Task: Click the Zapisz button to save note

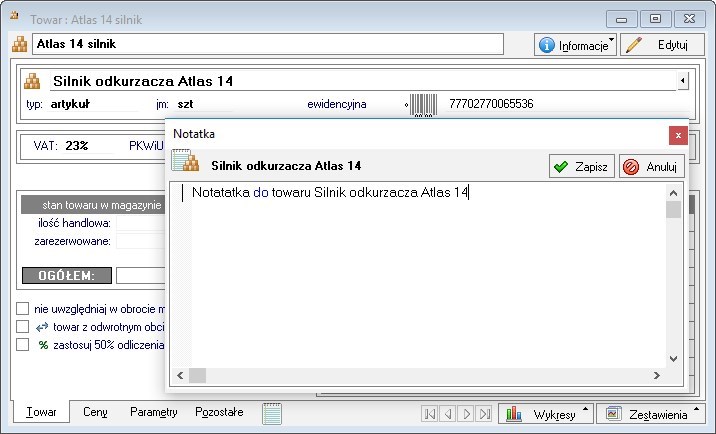Action: [x=582, y=166]
